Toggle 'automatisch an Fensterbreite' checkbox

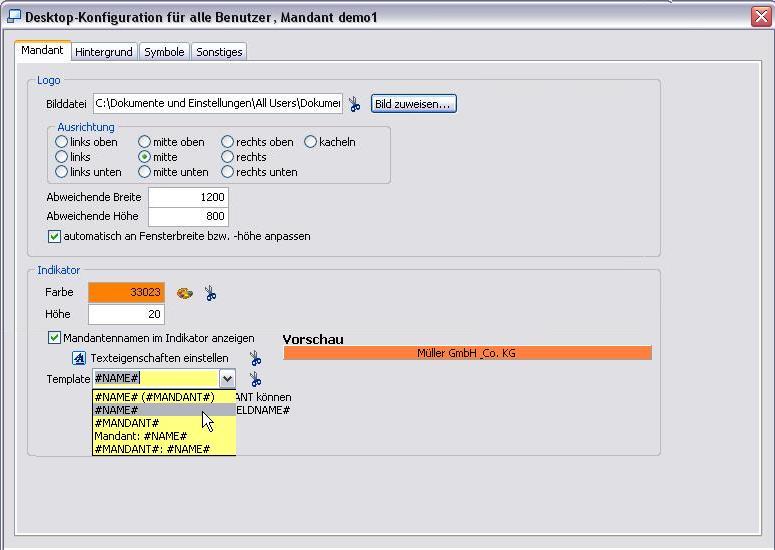[55, 237]
